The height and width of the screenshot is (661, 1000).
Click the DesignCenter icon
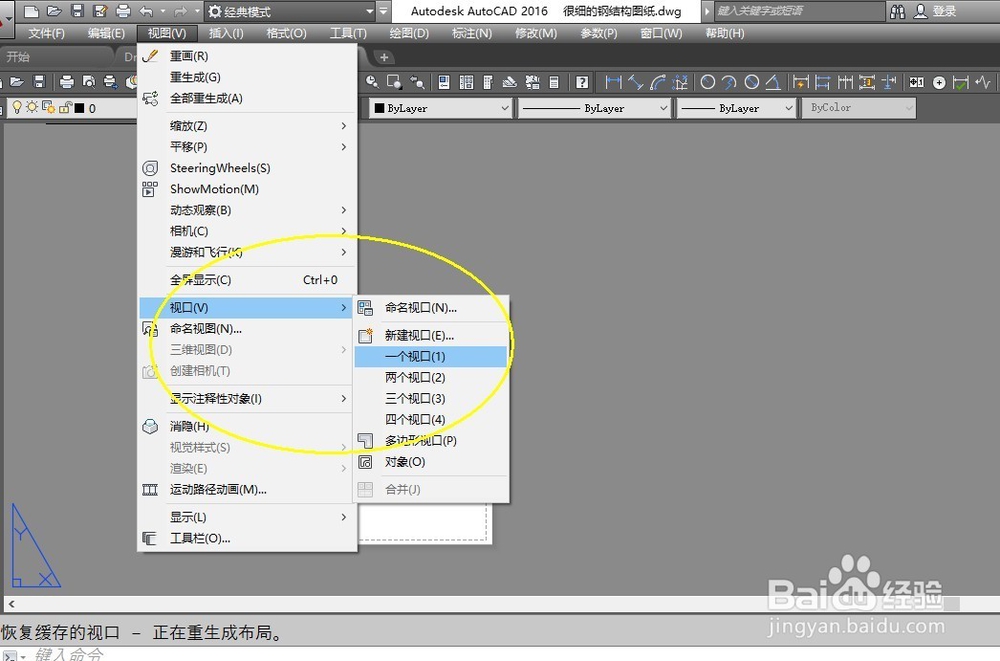(x=466, y=82)
